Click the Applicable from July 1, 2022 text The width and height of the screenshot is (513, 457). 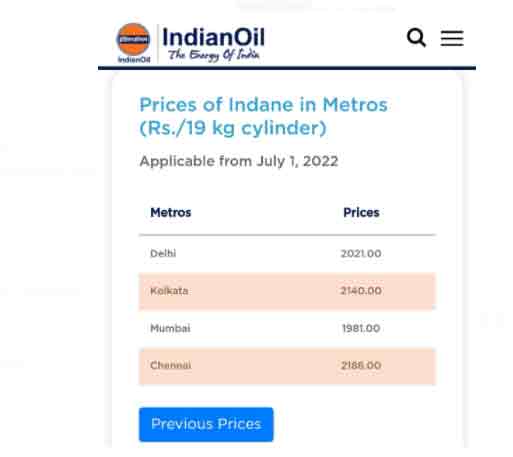click(239, 161)
